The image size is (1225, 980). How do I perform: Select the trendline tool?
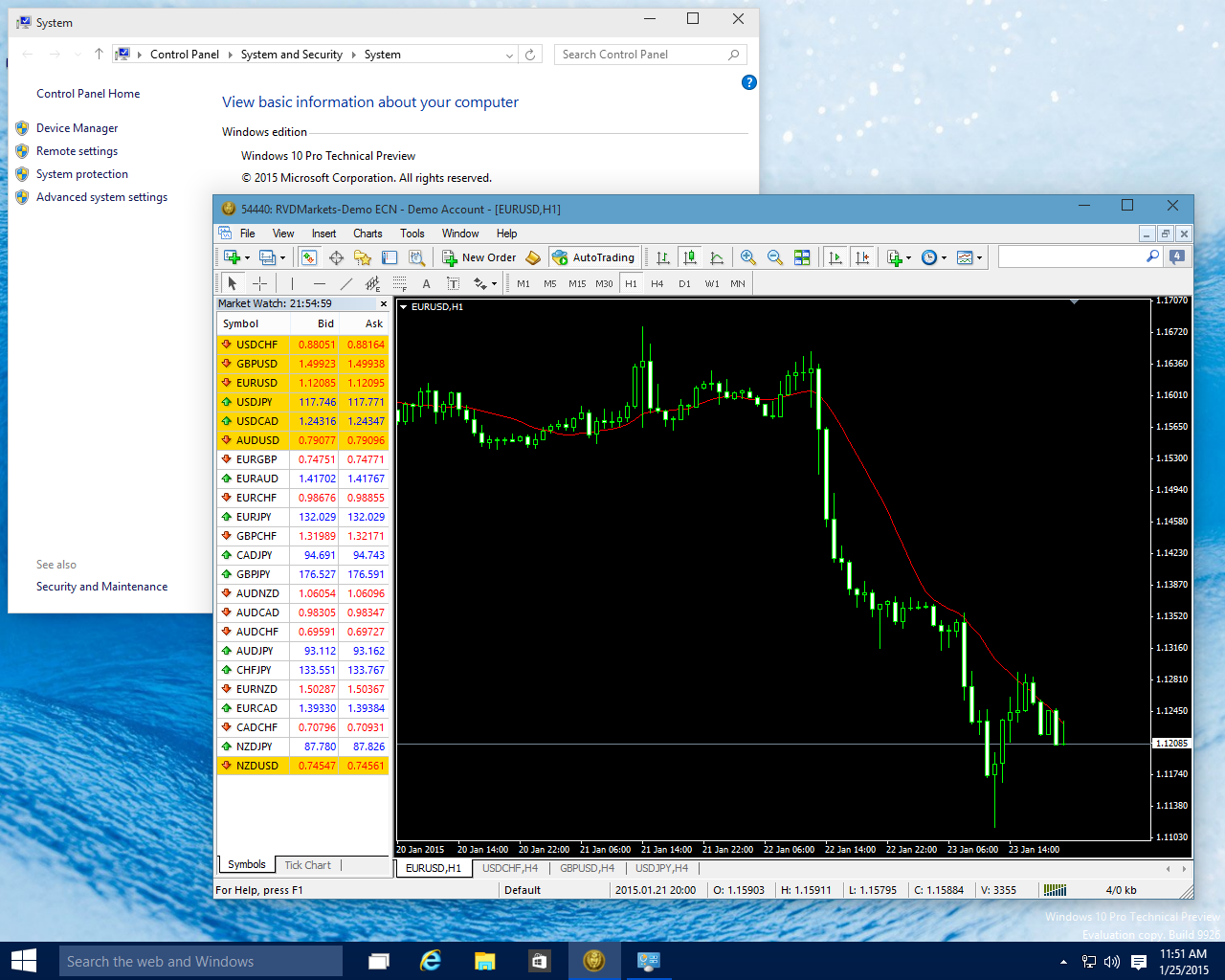pyautogui.click(x=346, y=283)
